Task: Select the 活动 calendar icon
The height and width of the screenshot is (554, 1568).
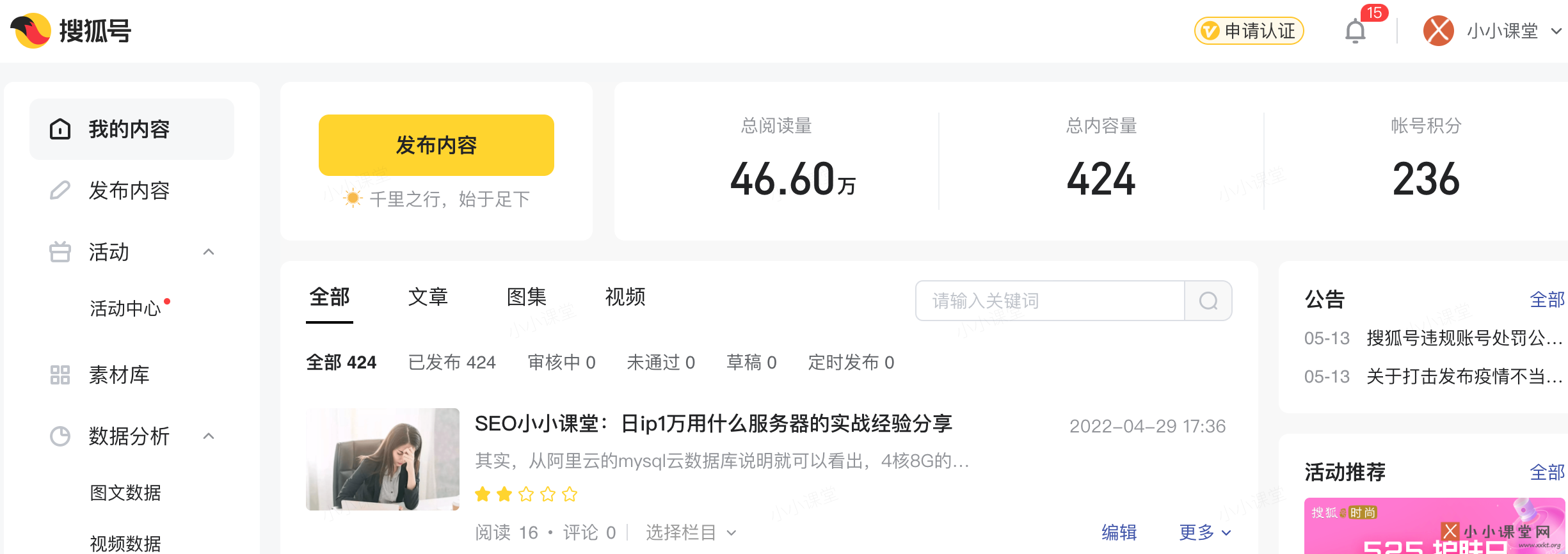Action: pos(60,252)
